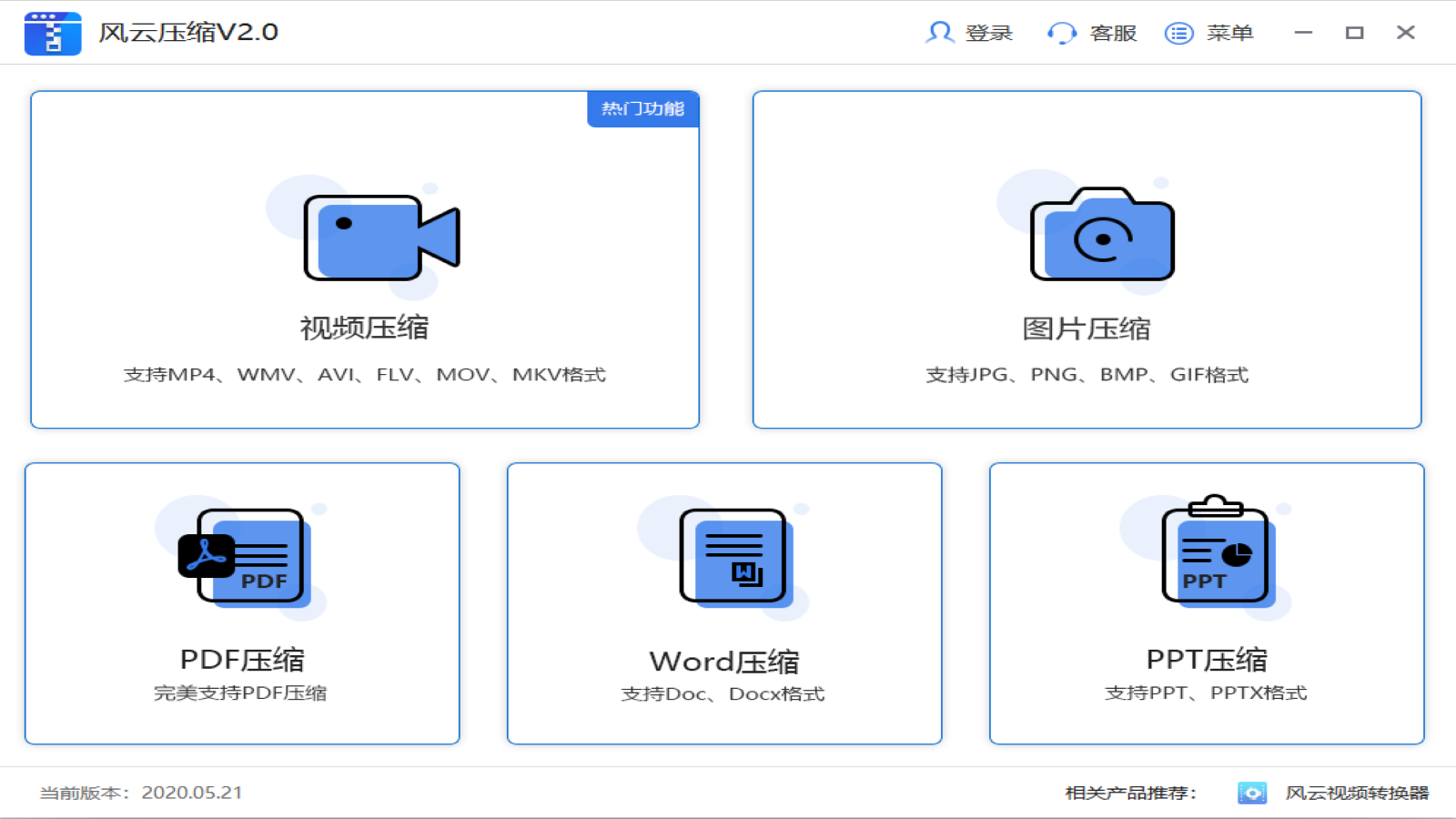
Task: Click the 登录 person icon
Action: (940, 32)
